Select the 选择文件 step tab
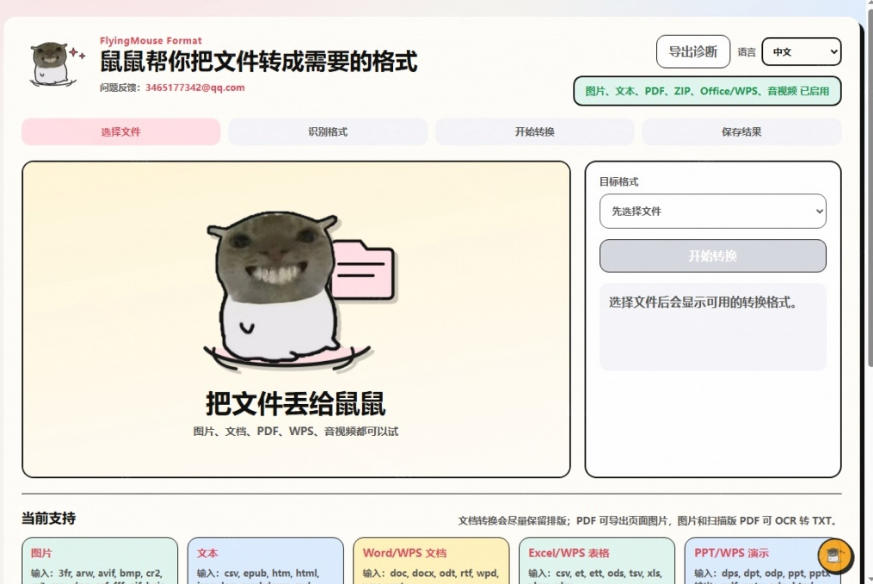 [x=121, y=132]
